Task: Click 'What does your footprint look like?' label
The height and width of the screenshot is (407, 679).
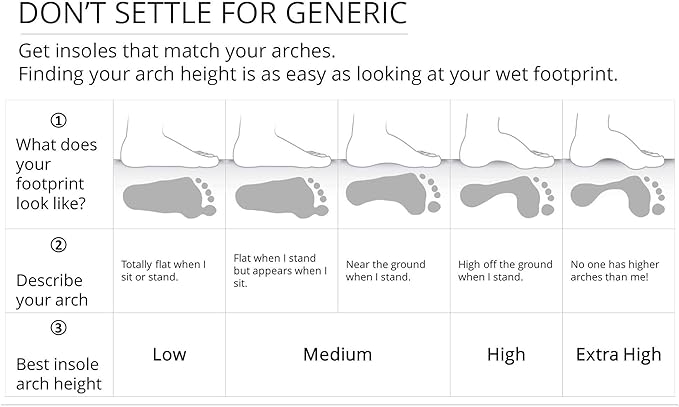Action: click(x=57, y=173)
